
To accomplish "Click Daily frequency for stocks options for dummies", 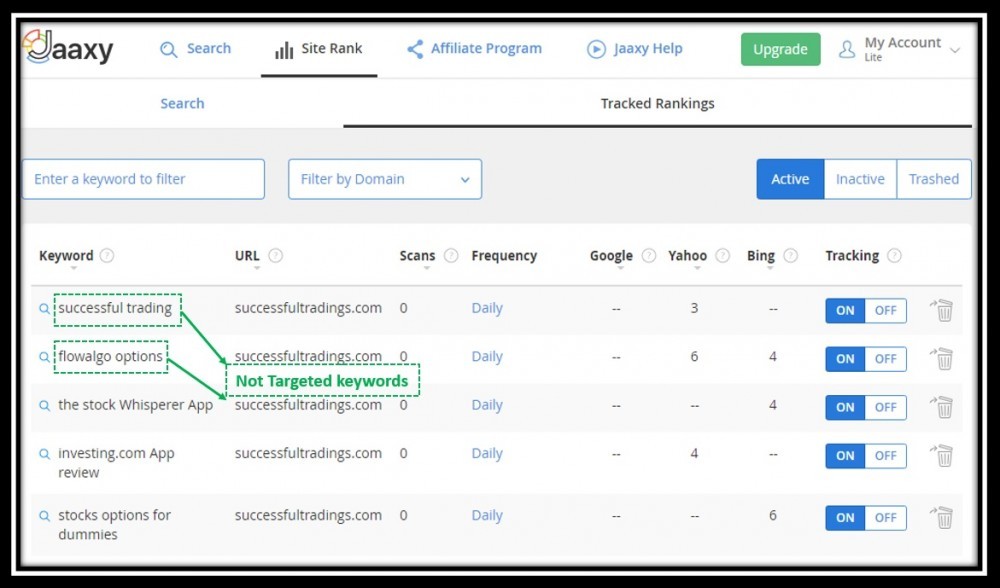I will point(487,516).
